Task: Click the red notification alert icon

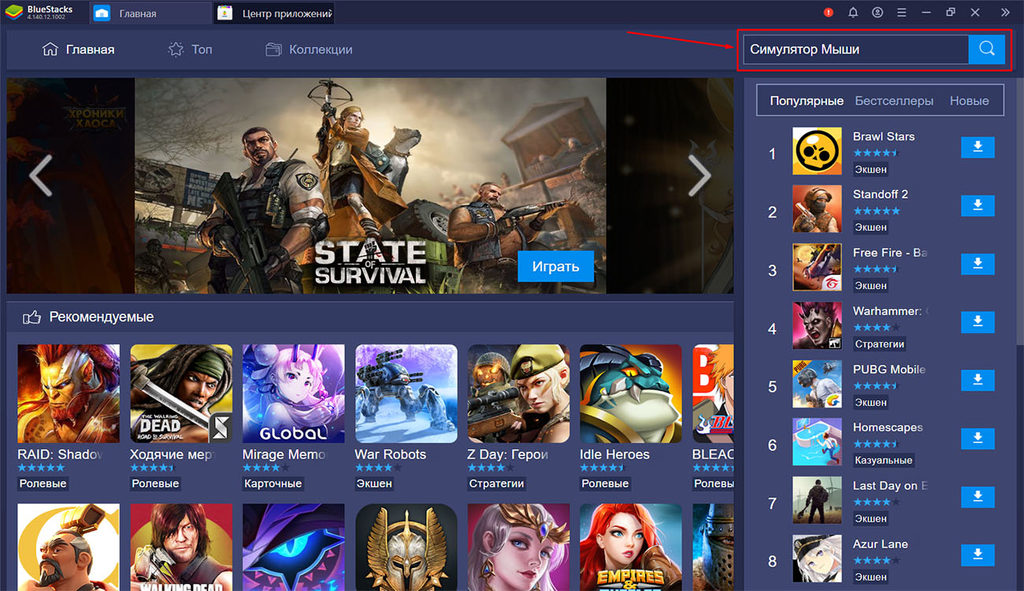Action: pos(828,12)
